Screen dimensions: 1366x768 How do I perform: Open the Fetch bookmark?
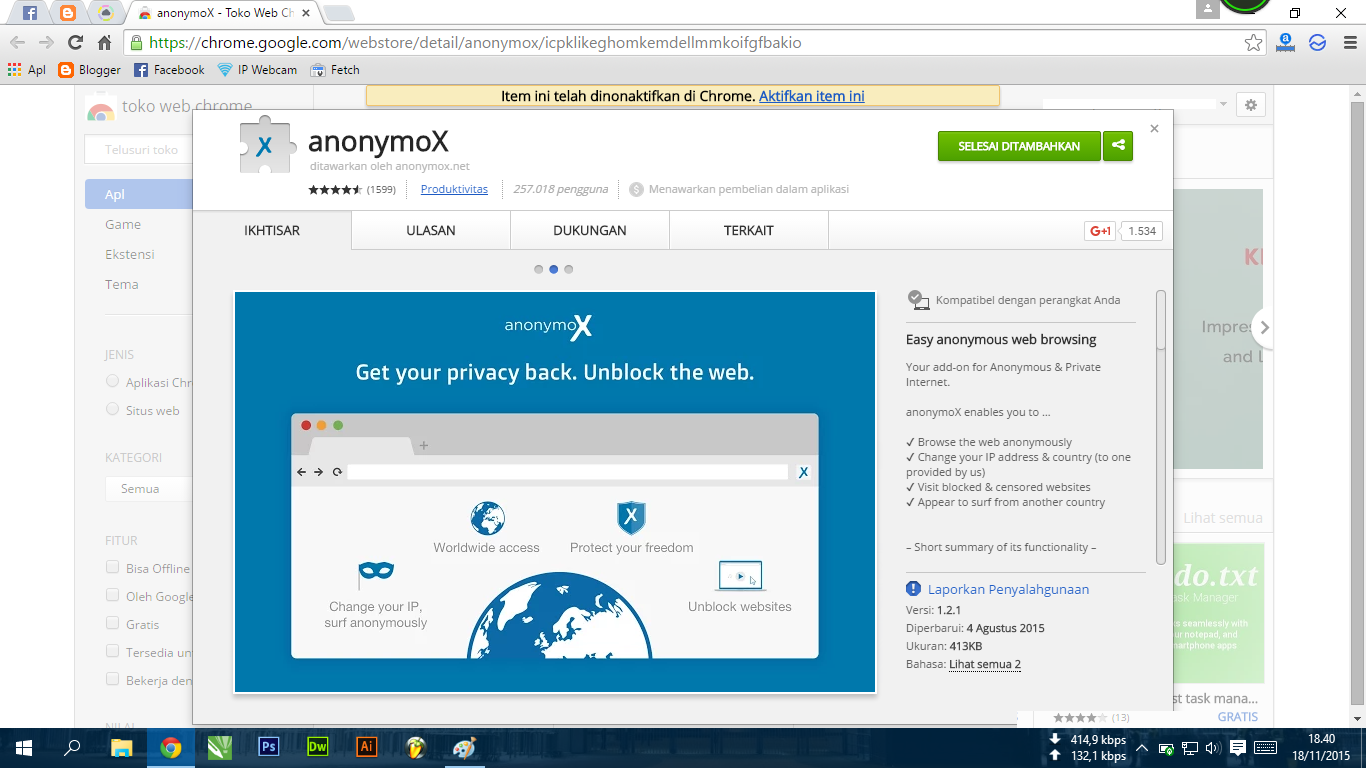[335, 70]
